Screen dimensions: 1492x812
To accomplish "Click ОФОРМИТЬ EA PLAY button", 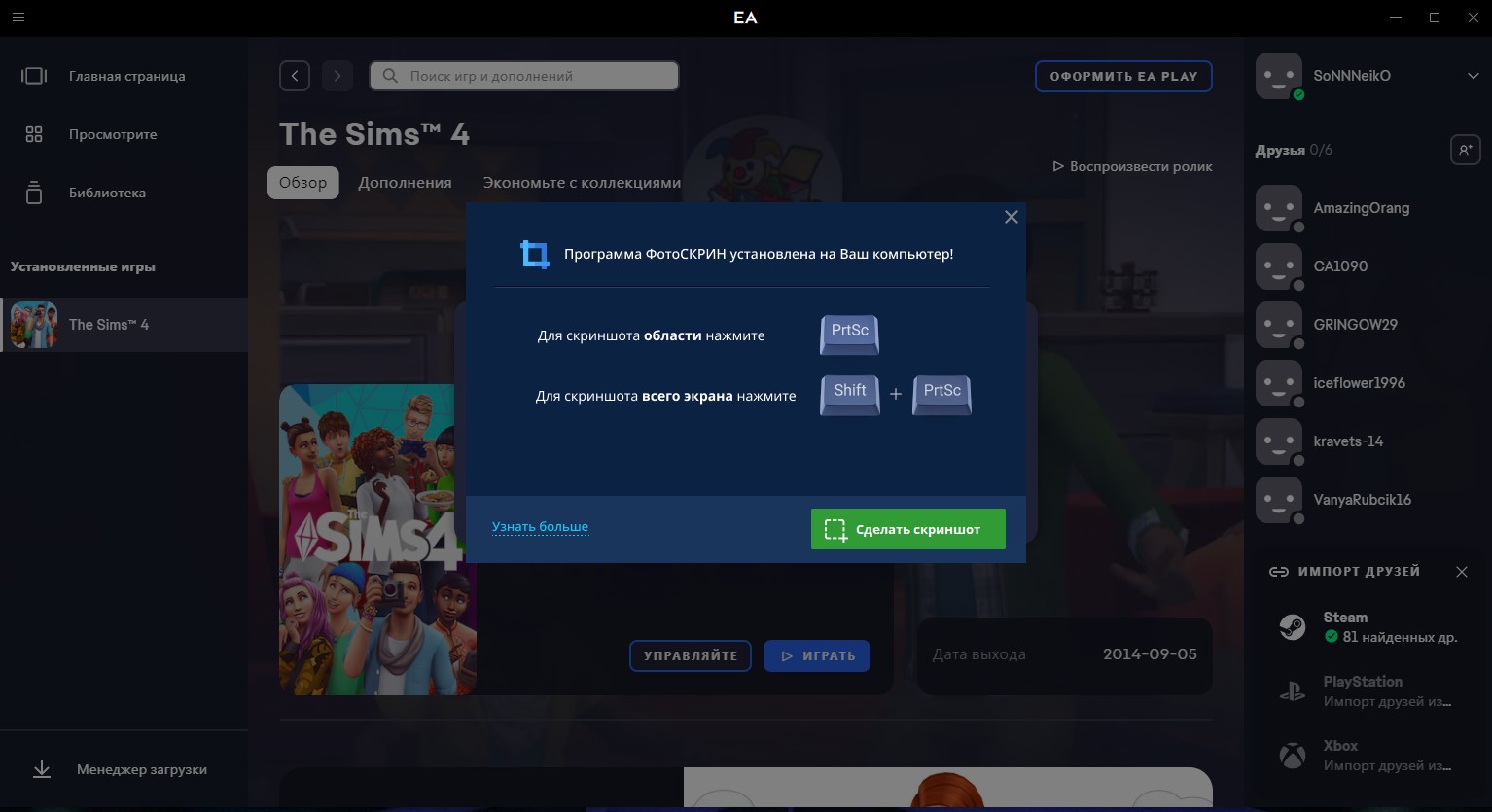I will tap(1123, 76).
